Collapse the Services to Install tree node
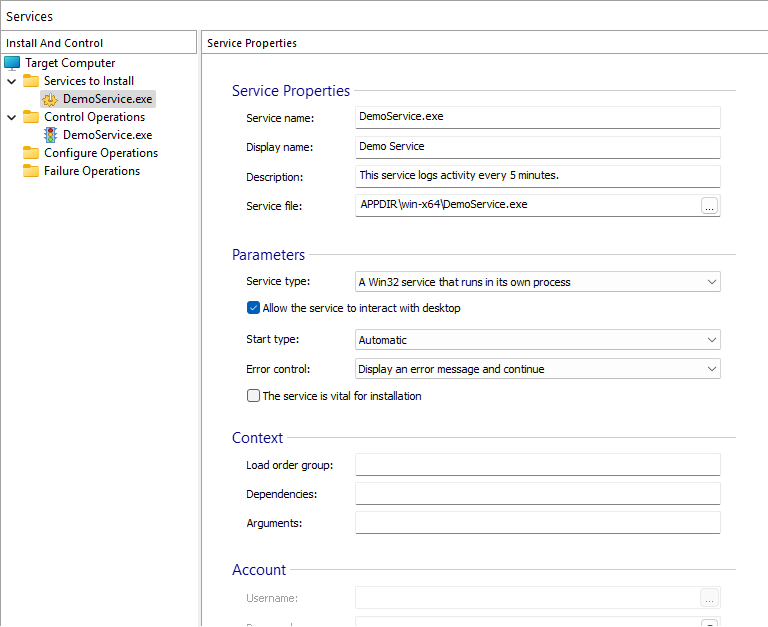768x627 pixels. [x=11, y=81]
